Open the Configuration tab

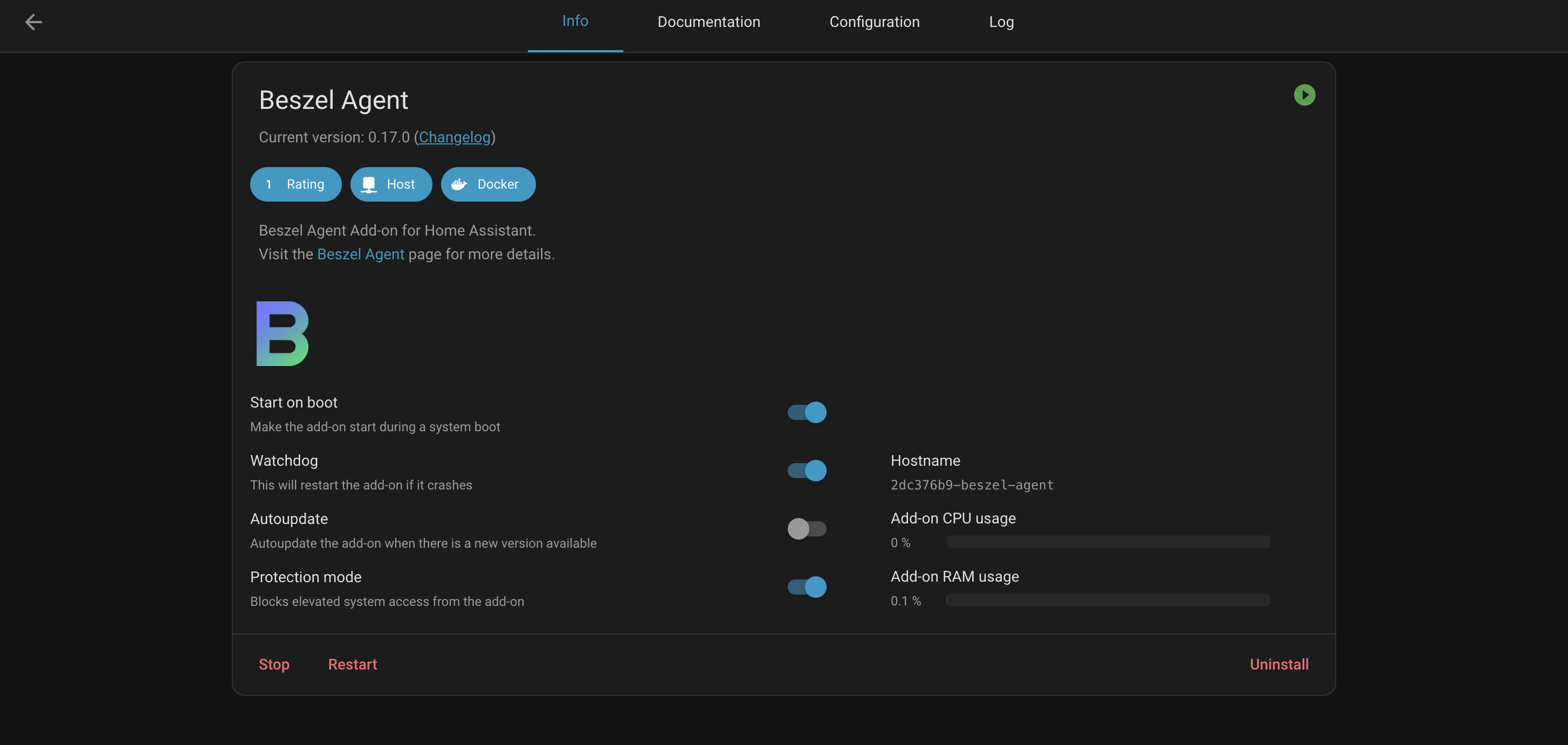874,22
